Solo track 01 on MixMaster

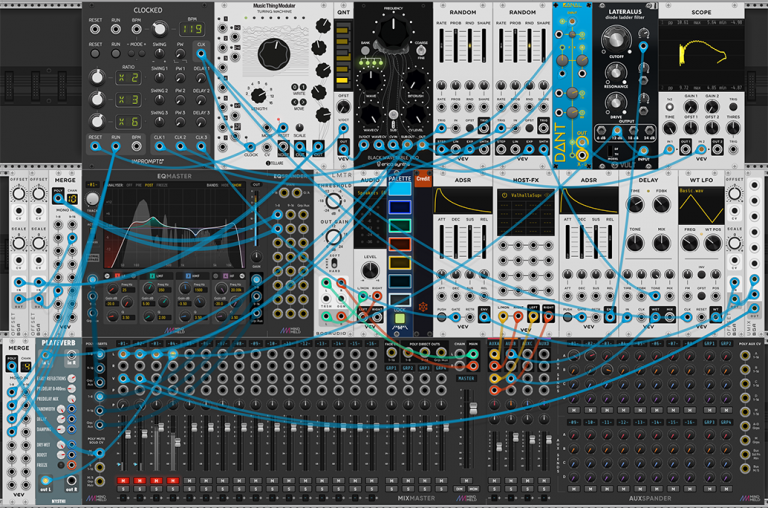[122, 489]
